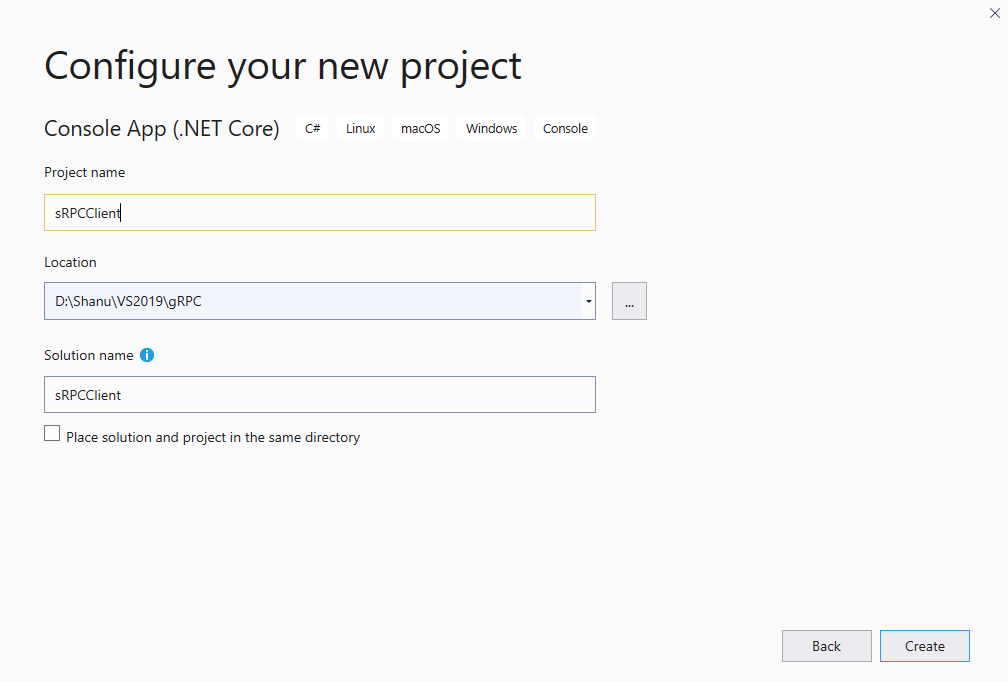The width and height of the screenshot is (1008, 682).
Task: Click the Linux platform tag
Action: pyautogui.click(x=361, y=129)
